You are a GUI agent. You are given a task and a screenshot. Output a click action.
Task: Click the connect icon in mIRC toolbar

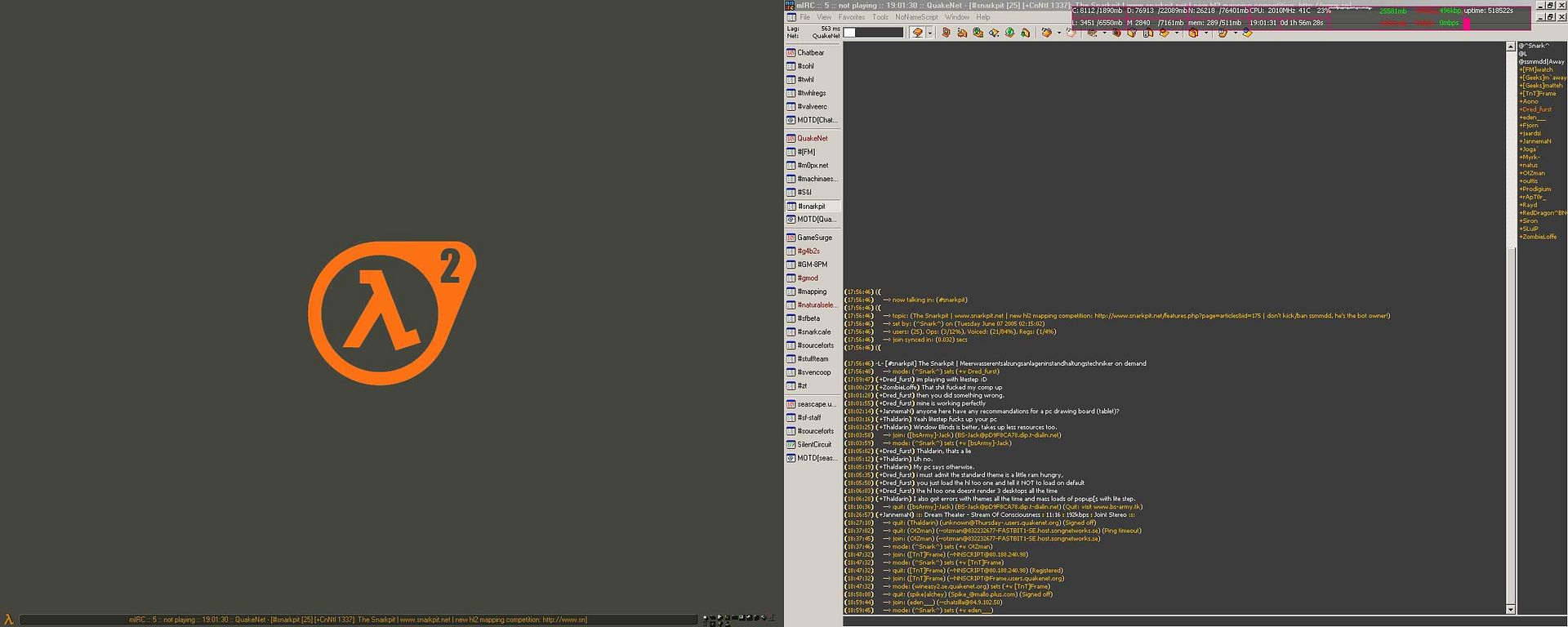click(917, 33)
